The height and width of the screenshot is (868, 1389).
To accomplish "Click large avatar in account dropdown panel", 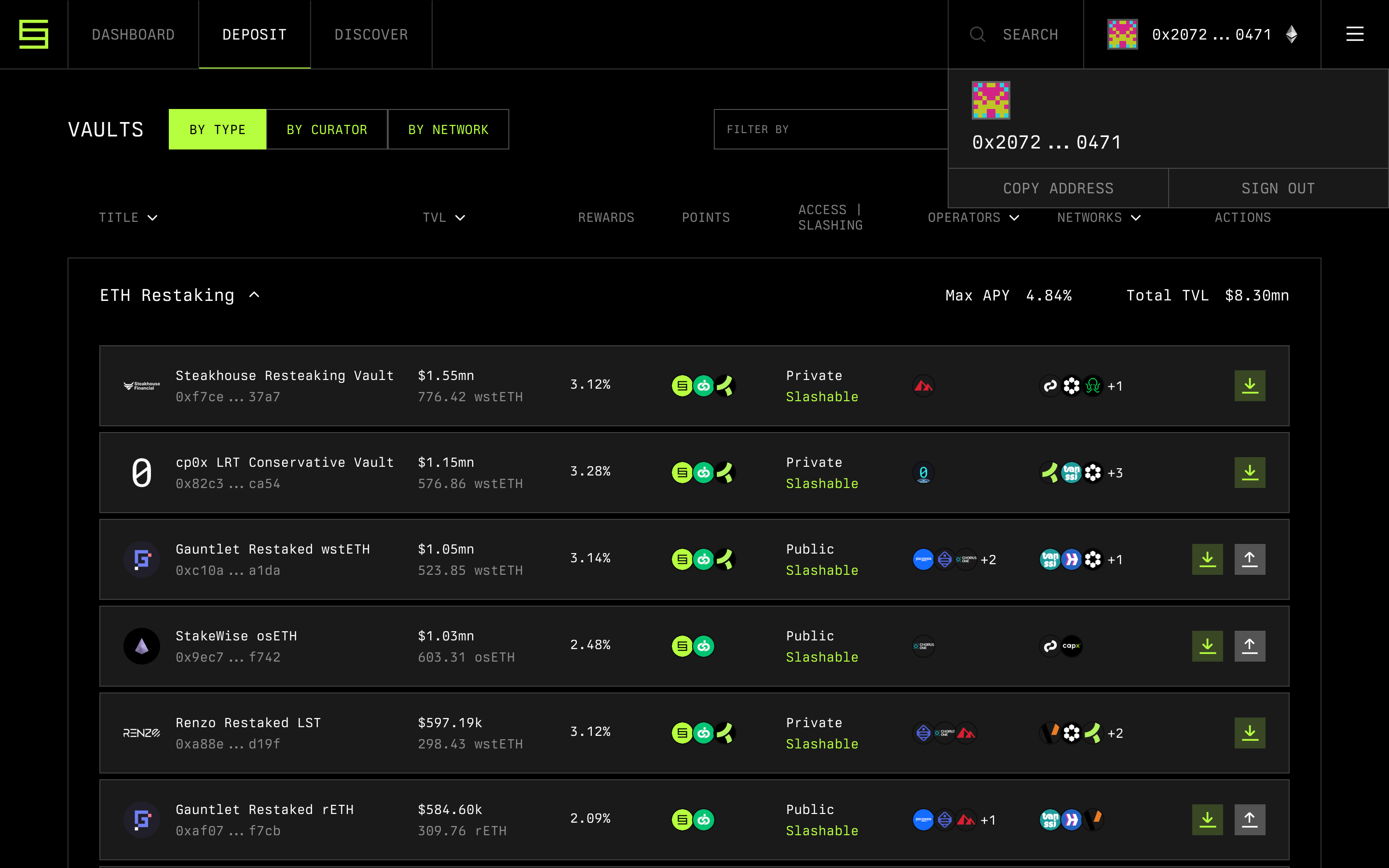I will pos(991,100).
